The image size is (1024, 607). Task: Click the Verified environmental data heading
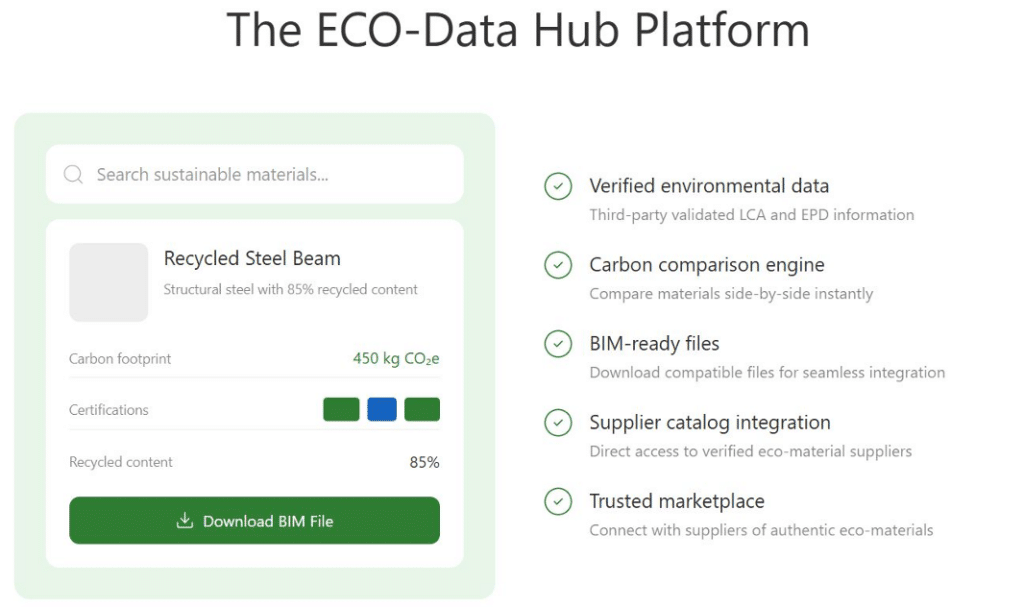(x=709, y=186)
